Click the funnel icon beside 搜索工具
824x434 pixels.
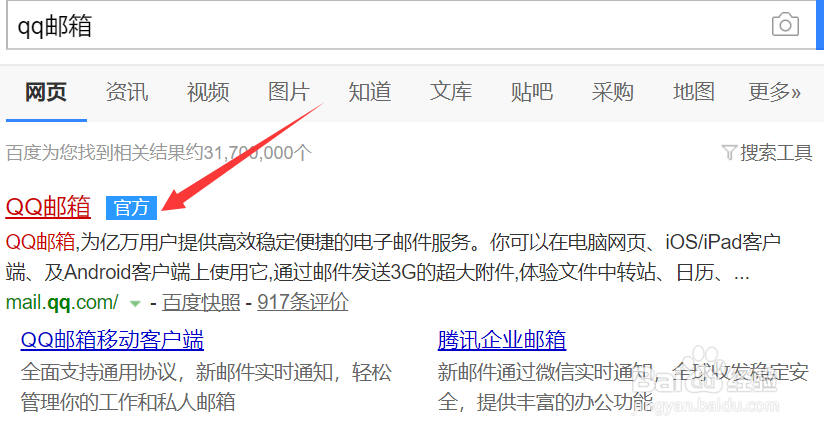(x=729, y=152)
